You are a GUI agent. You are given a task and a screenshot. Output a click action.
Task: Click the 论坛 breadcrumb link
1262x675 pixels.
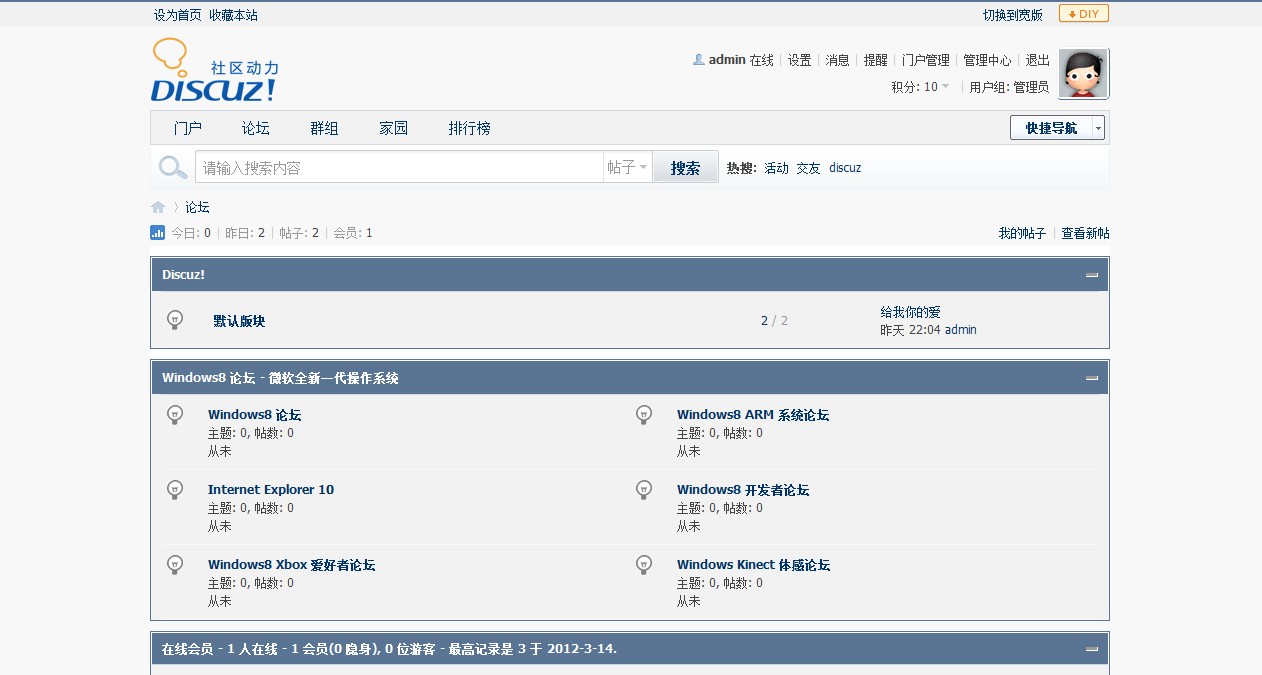(197, 207)
